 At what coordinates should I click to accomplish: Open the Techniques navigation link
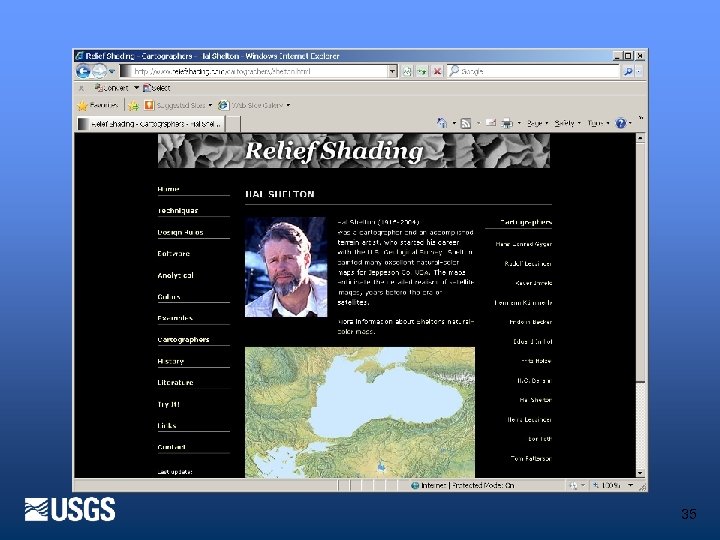[x=178, y=211]
